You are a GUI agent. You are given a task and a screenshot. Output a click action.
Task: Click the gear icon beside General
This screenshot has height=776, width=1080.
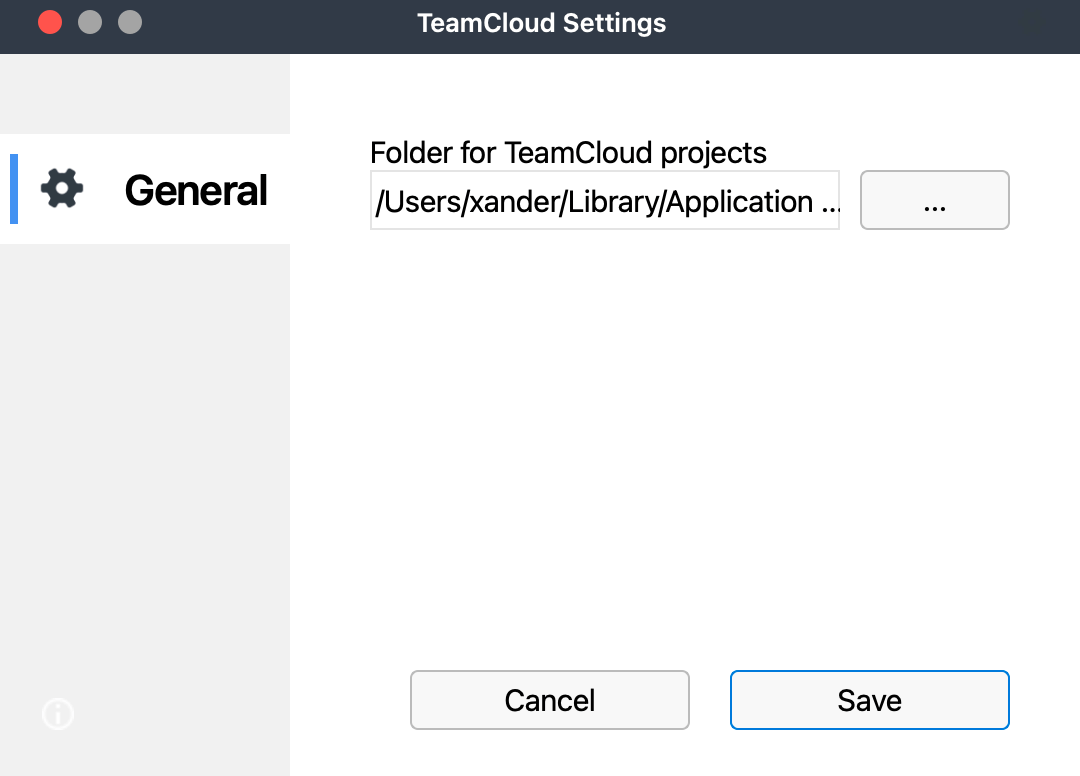click(62, 189)
